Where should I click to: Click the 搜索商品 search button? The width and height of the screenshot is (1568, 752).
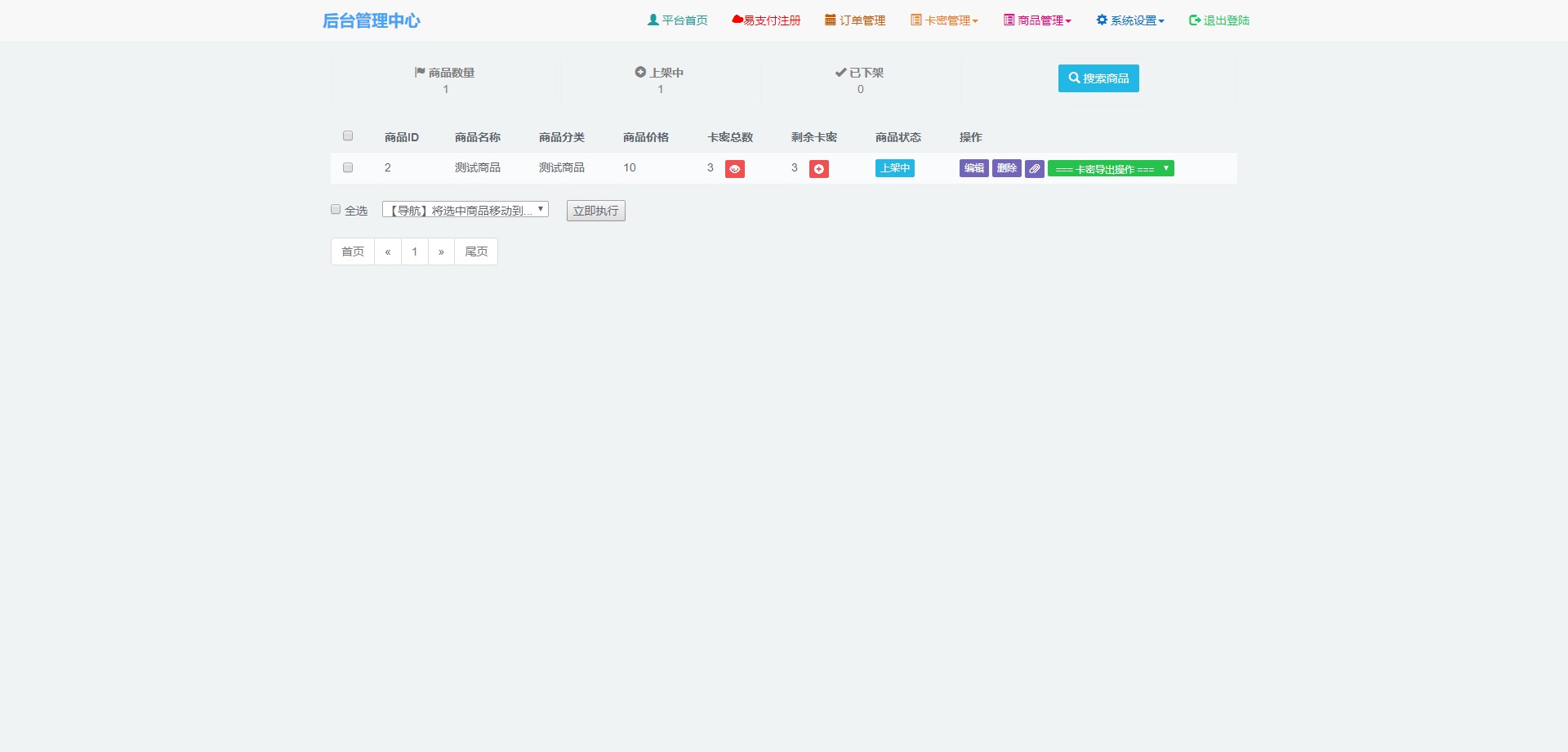point(1098,78)
